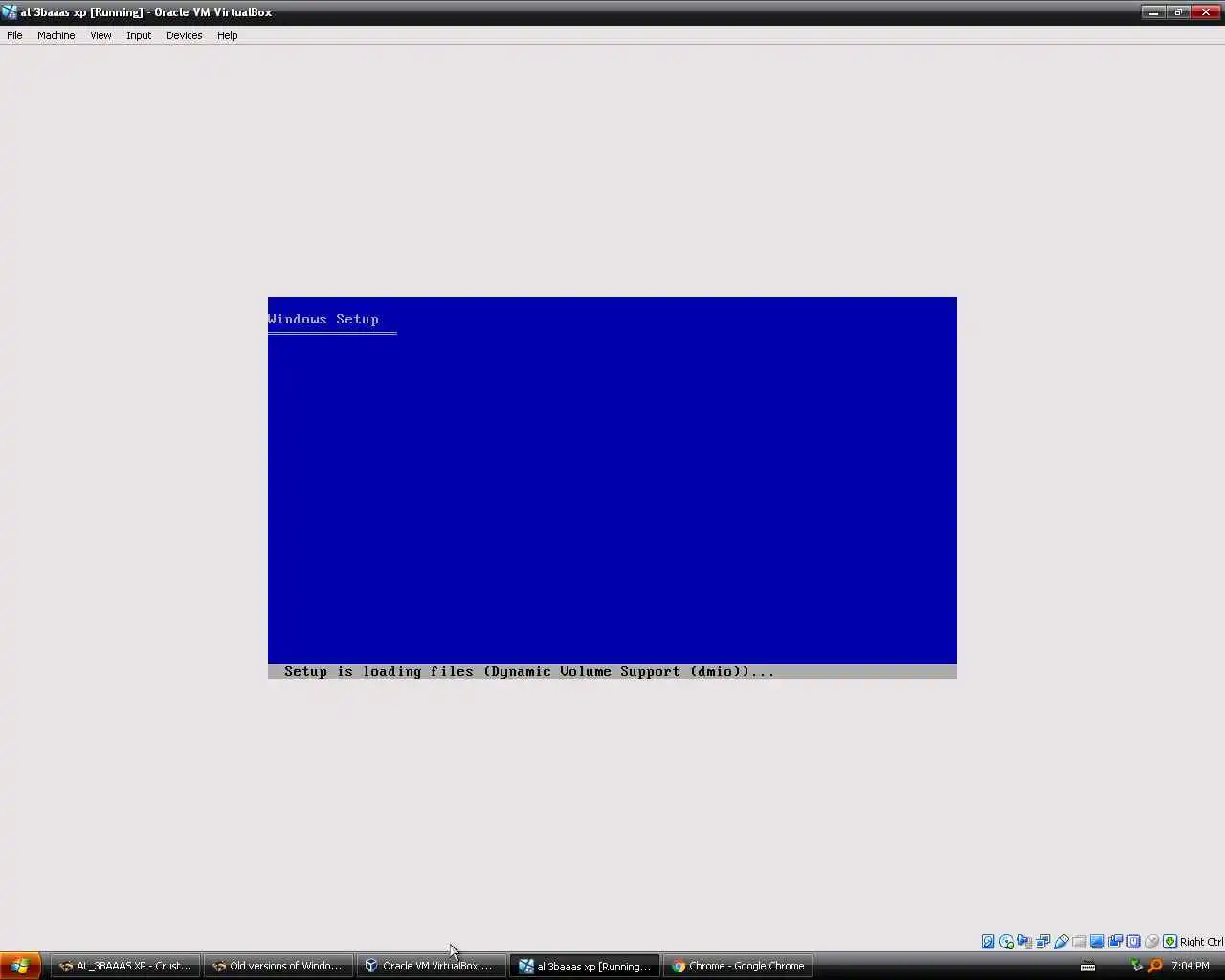Image resolution: width=1225 pixels, height=980 pixels.
Task: Open the Windows Start button
Action: 20,966
